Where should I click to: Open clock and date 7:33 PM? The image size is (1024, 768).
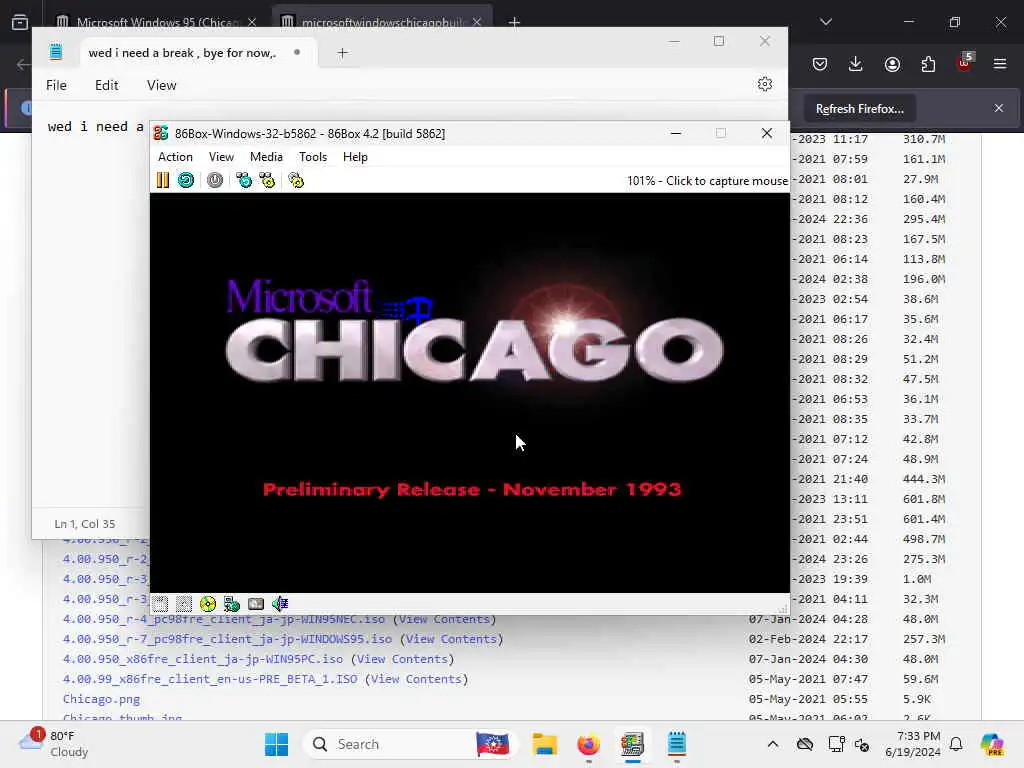tap(912, 744)
